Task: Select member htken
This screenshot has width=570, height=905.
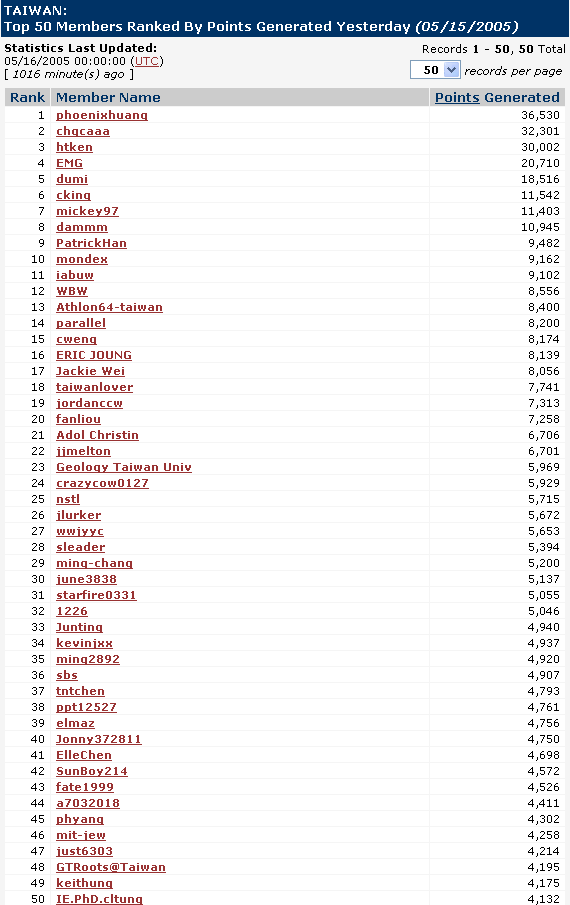Action: [x=74, y=147]
